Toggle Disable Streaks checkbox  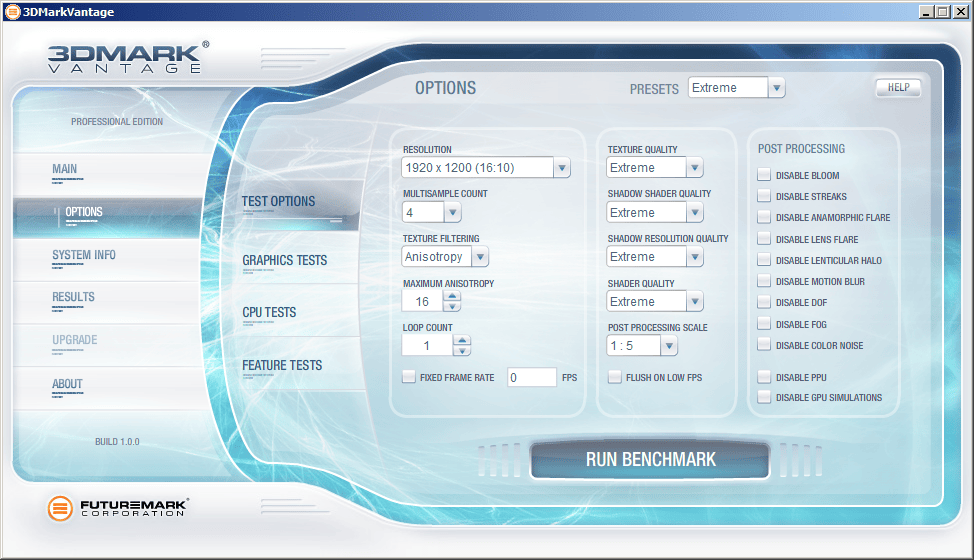(x=764, y=196)
